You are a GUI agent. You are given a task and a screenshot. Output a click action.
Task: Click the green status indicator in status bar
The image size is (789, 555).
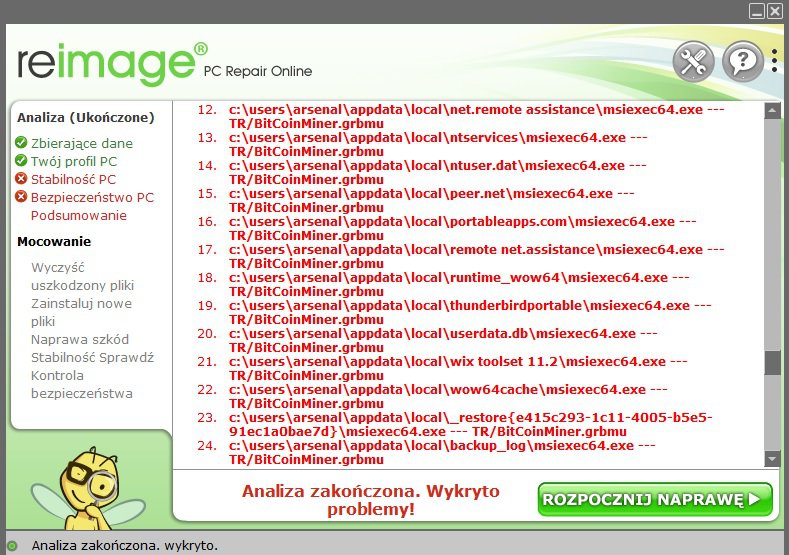tap(12, 545)
